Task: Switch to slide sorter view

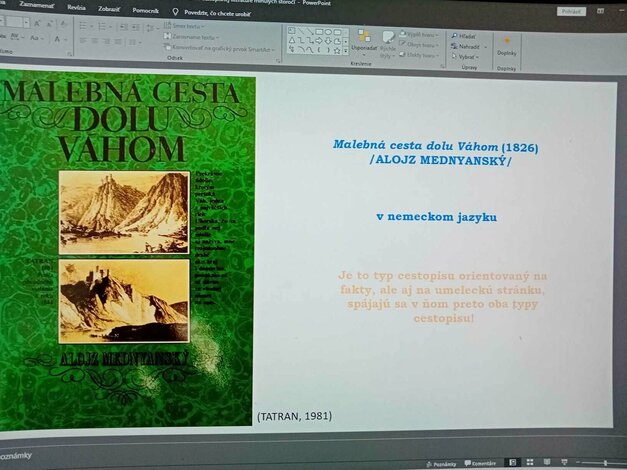Action: coord(530,462)
